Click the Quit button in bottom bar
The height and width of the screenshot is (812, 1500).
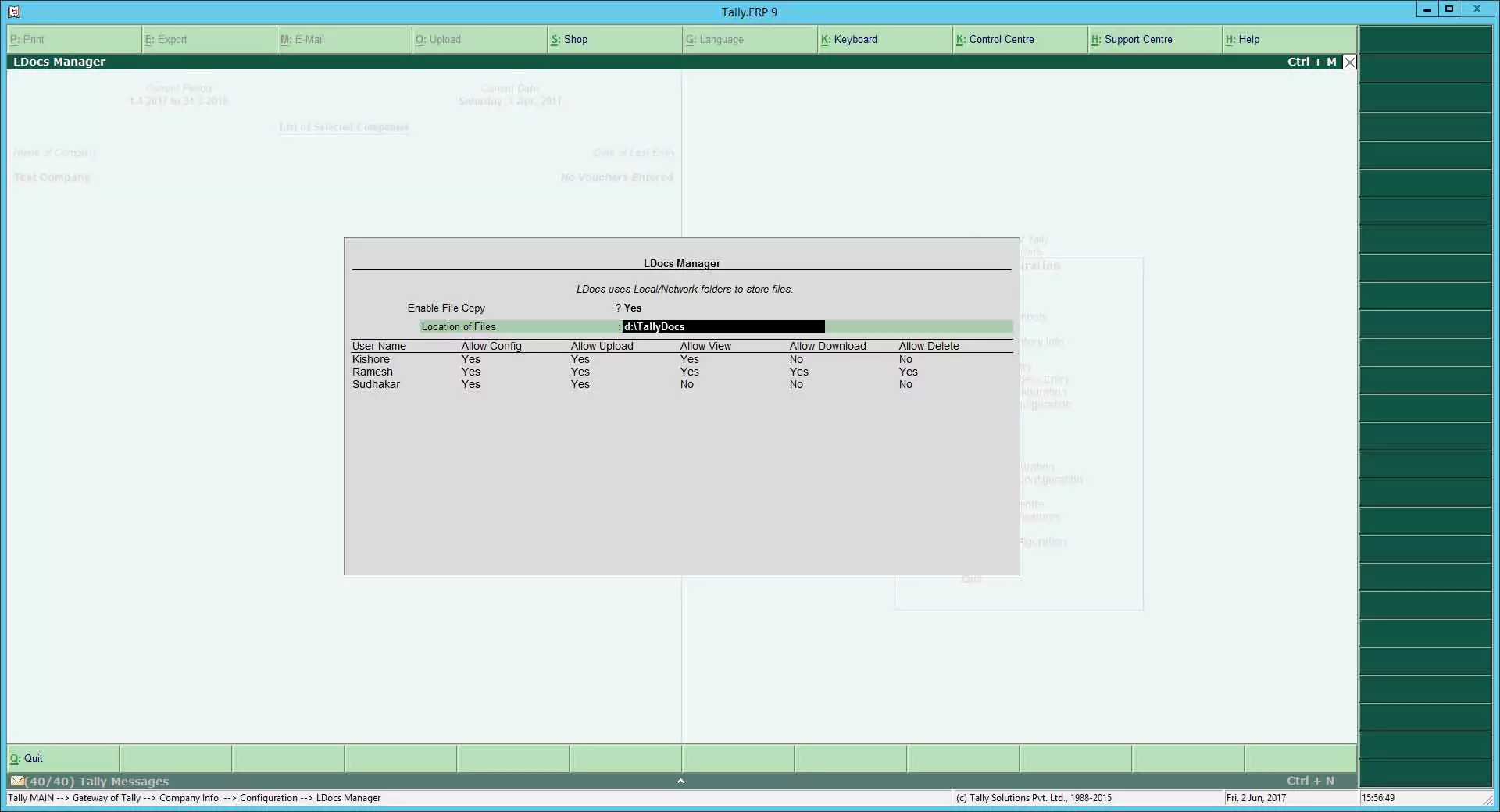click(x=63, y=758)
